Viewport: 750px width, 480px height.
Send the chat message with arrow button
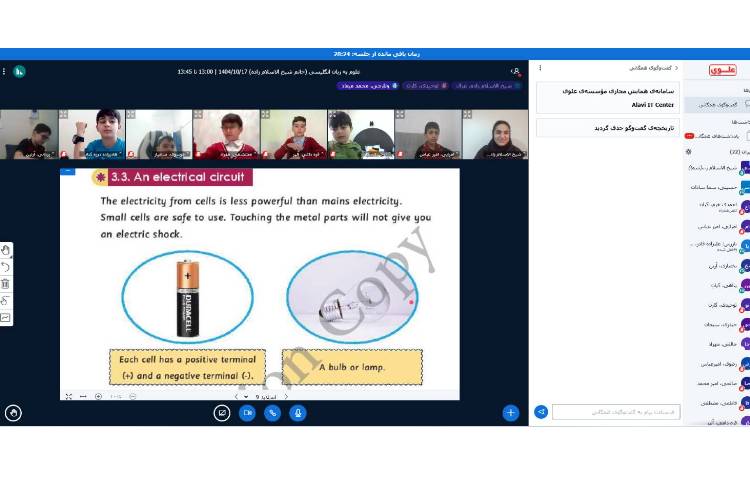[541, 411]
